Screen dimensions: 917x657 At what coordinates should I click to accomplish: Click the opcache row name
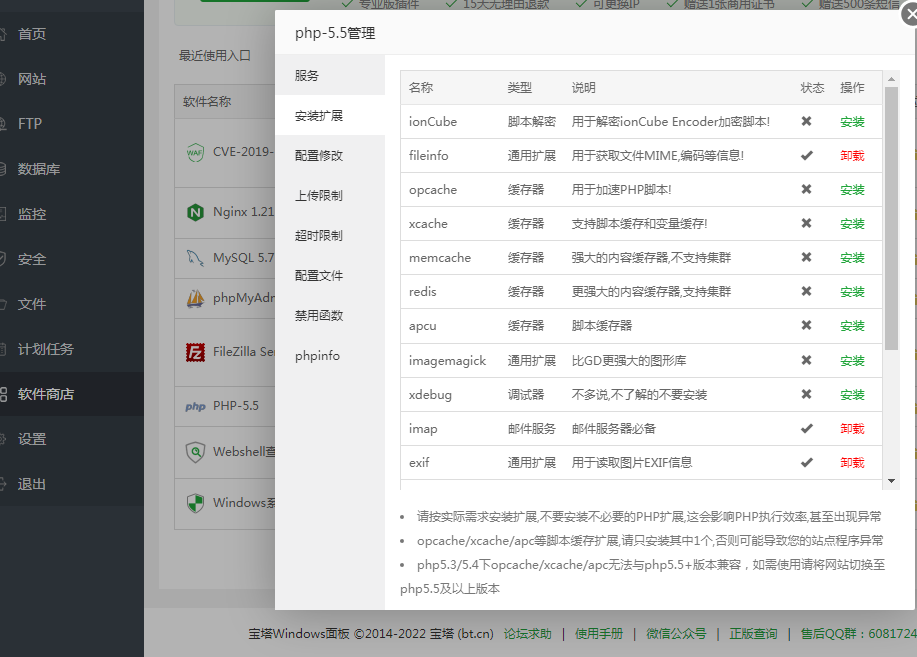(433, 190)
